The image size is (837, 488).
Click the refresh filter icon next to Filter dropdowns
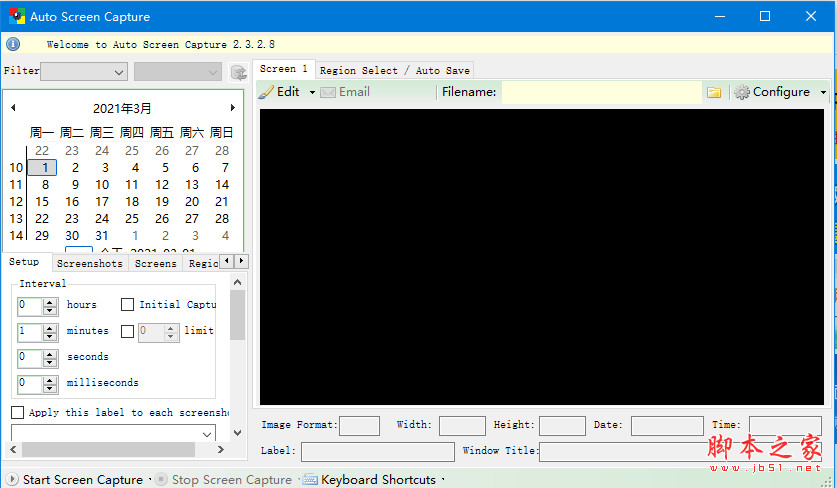point(239,72)
